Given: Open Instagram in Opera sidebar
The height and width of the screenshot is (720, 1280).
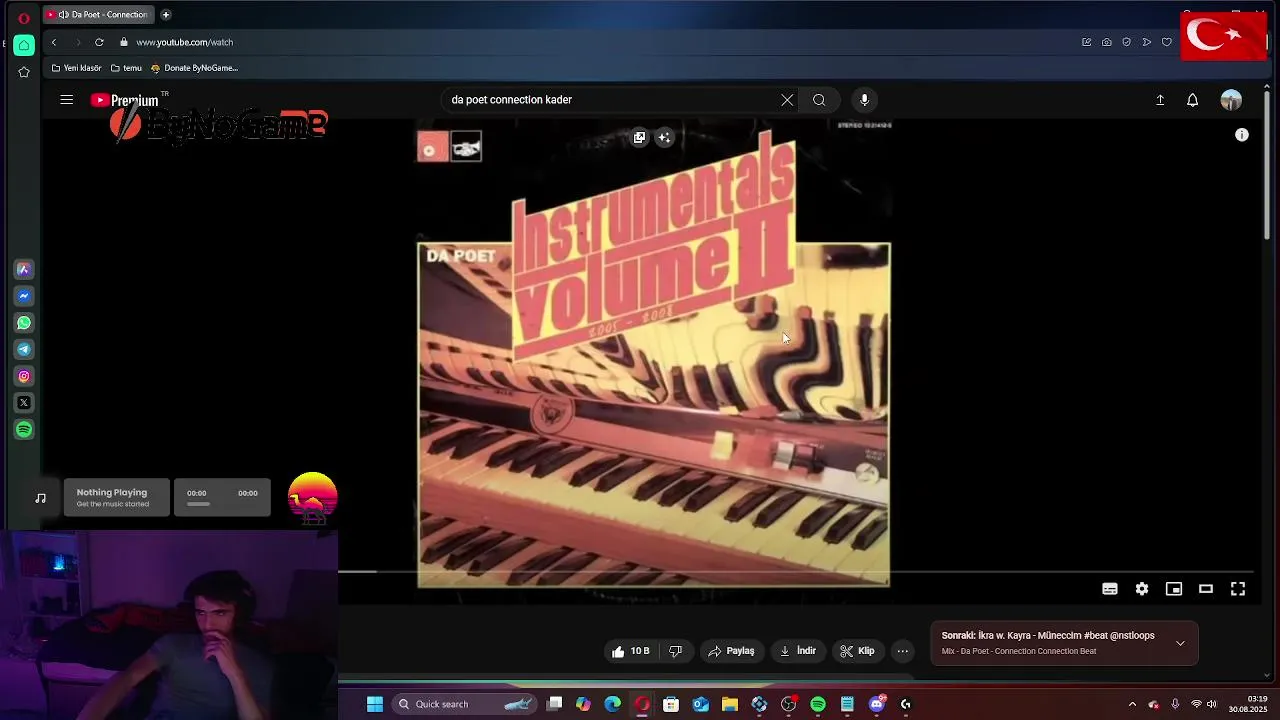Looking at the screenshot, I should click(x=24, y=376).
